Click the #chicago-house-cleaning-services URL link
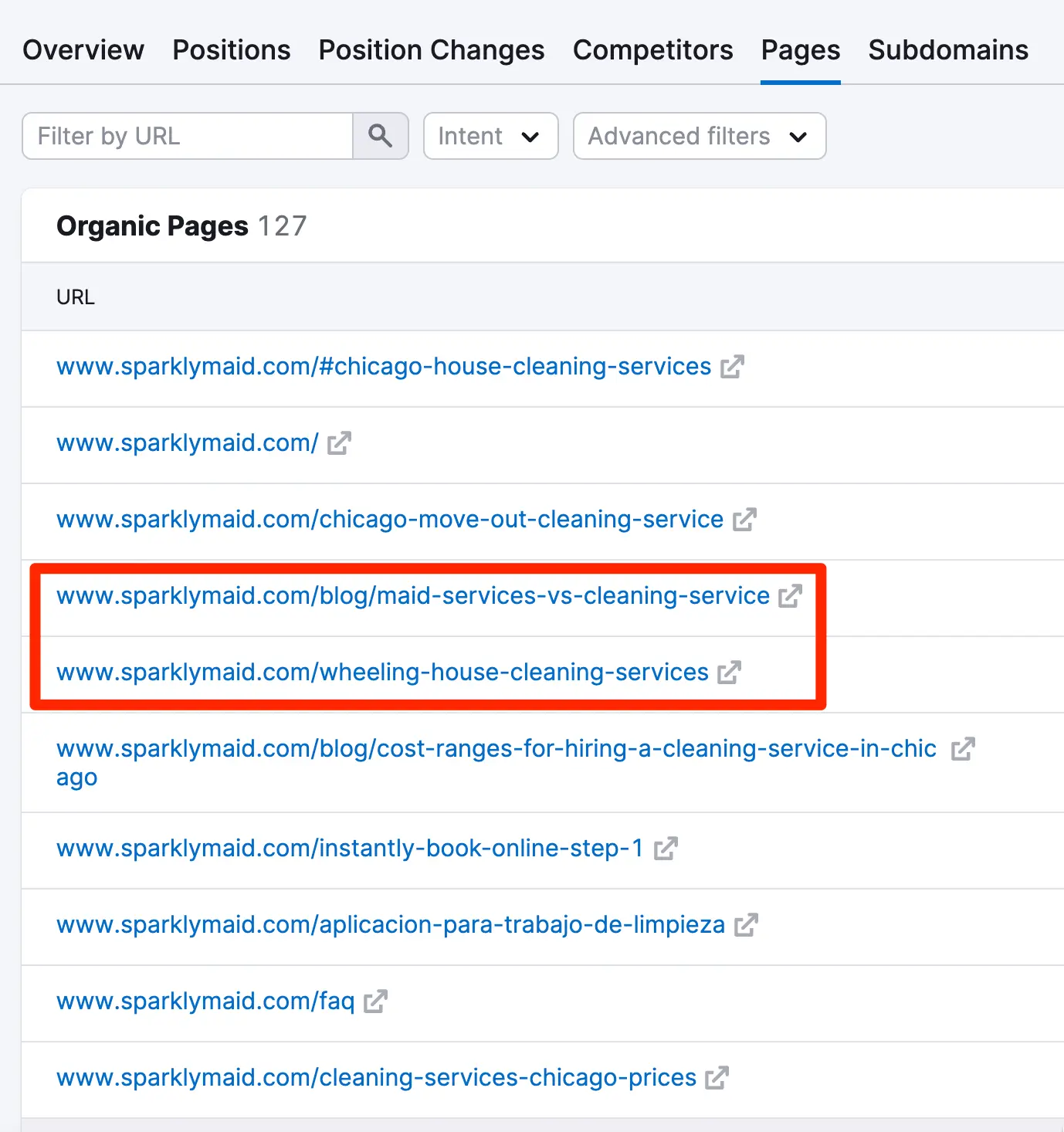This screenshot has height=1132, width=1064. point(383,366)
